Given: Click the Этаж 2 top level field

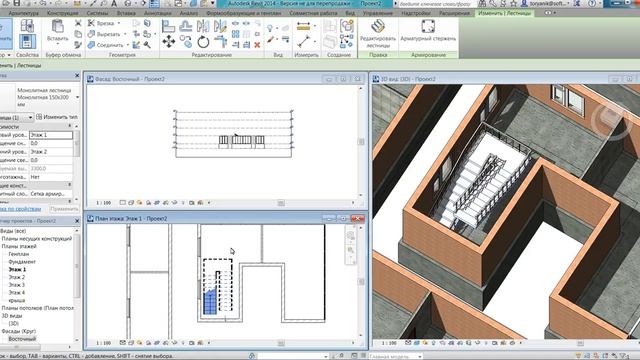Looking at the screenshot, I should (51, 151).
